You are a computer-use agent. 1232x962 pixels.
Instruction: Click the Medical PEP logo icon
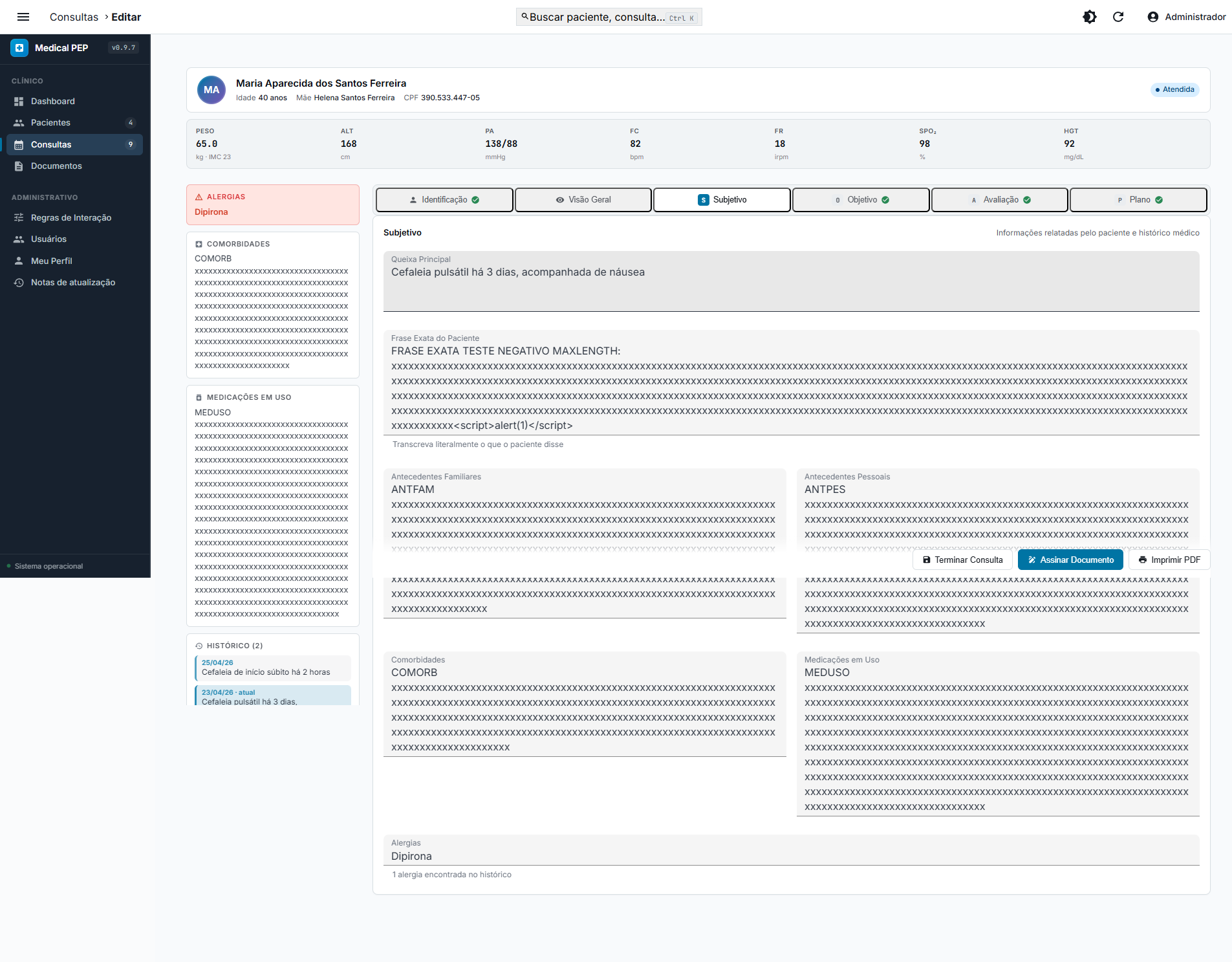pyautogui.click(x=19, y=48)
